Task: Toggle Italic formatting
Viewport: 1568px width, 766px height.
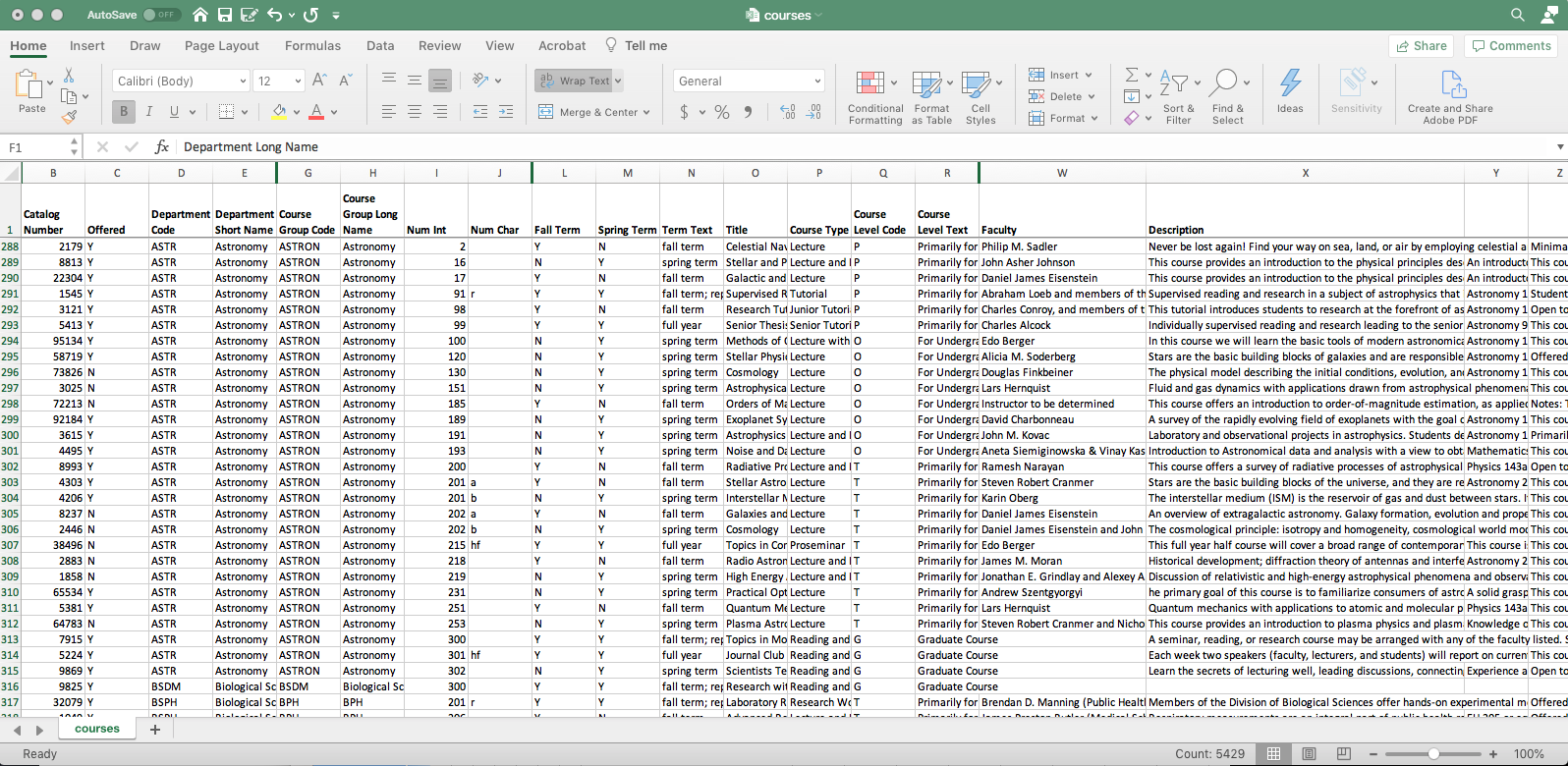Action: [149, 112]
